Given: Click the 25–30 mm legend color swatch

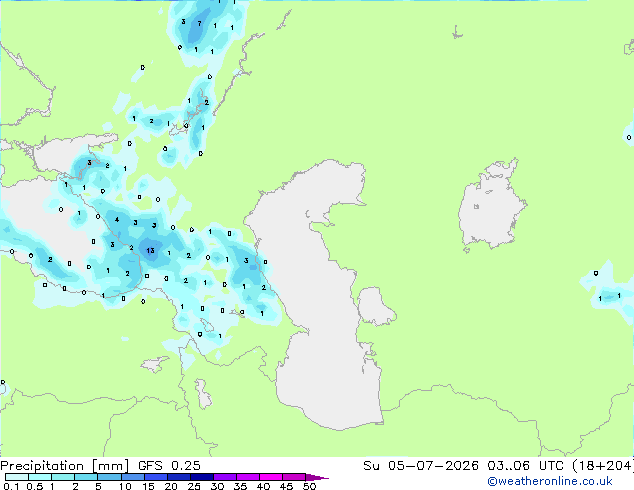Looking at the screenshot, I should [201, 477].
